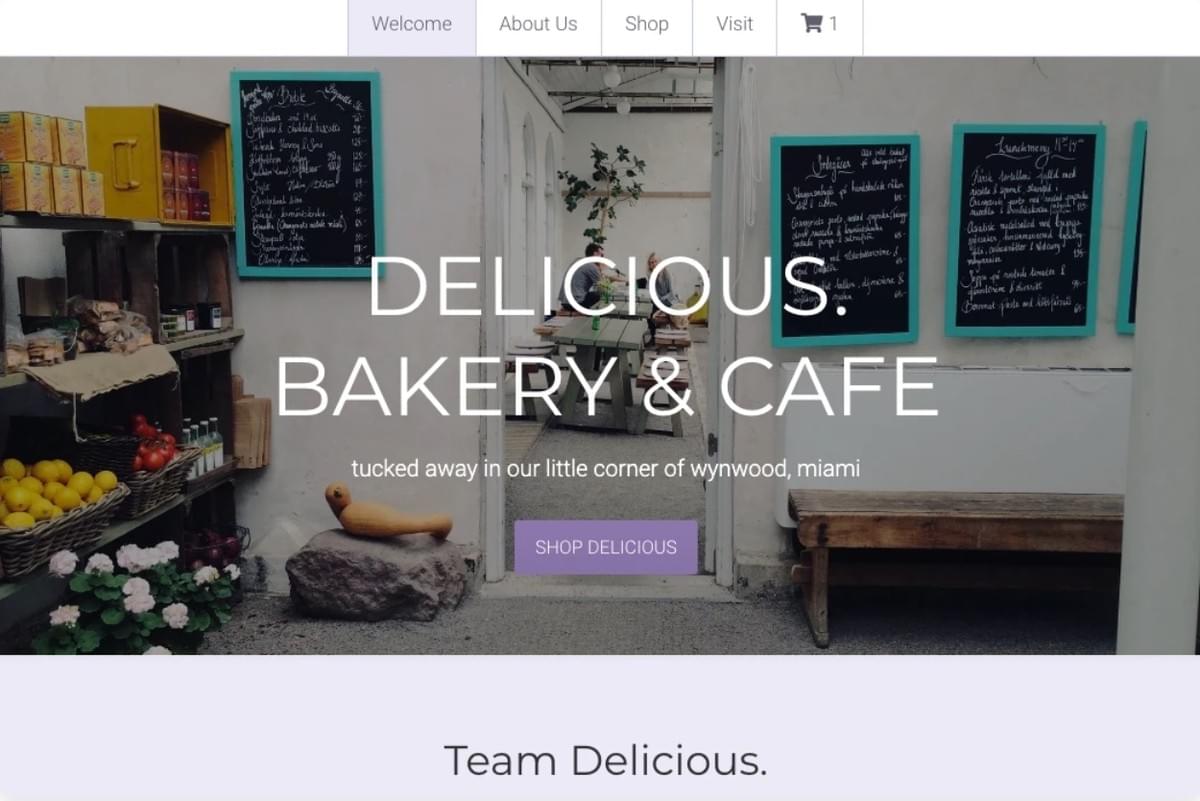Click the cart item count number 1

pyautogui.click(x=833, y=24)
